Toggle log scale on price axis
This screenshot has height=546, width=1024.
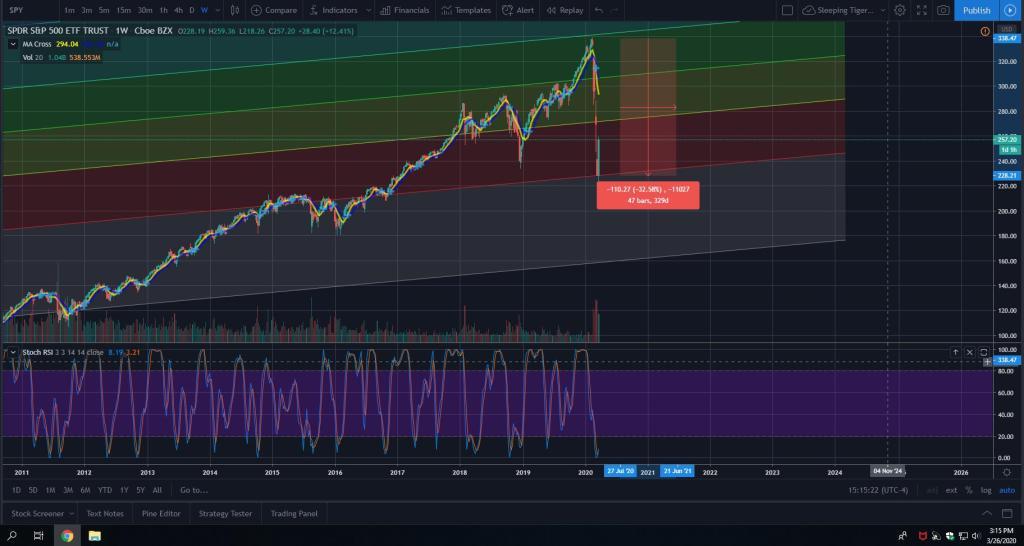(x=988, y=490)
